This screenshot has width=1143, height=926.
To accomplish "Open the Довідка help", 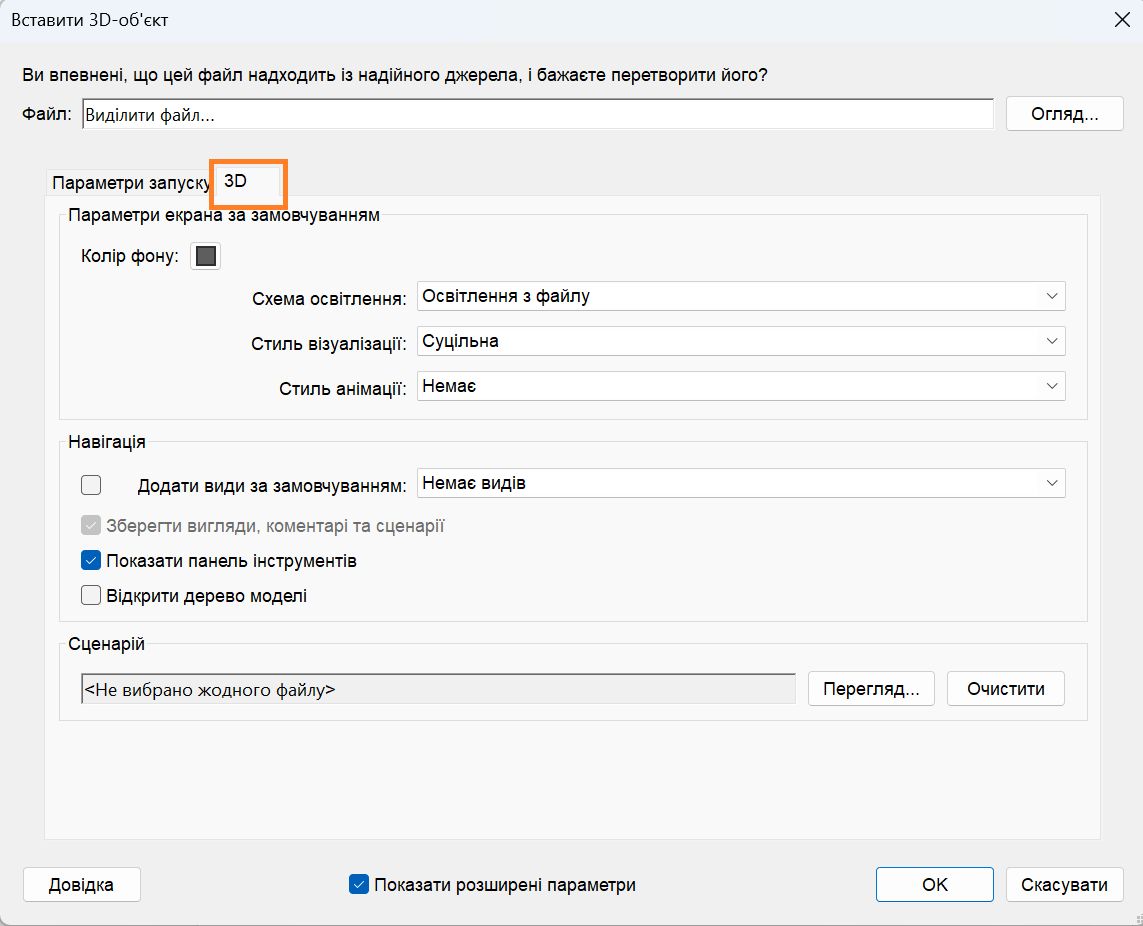I will pos(81,884).
